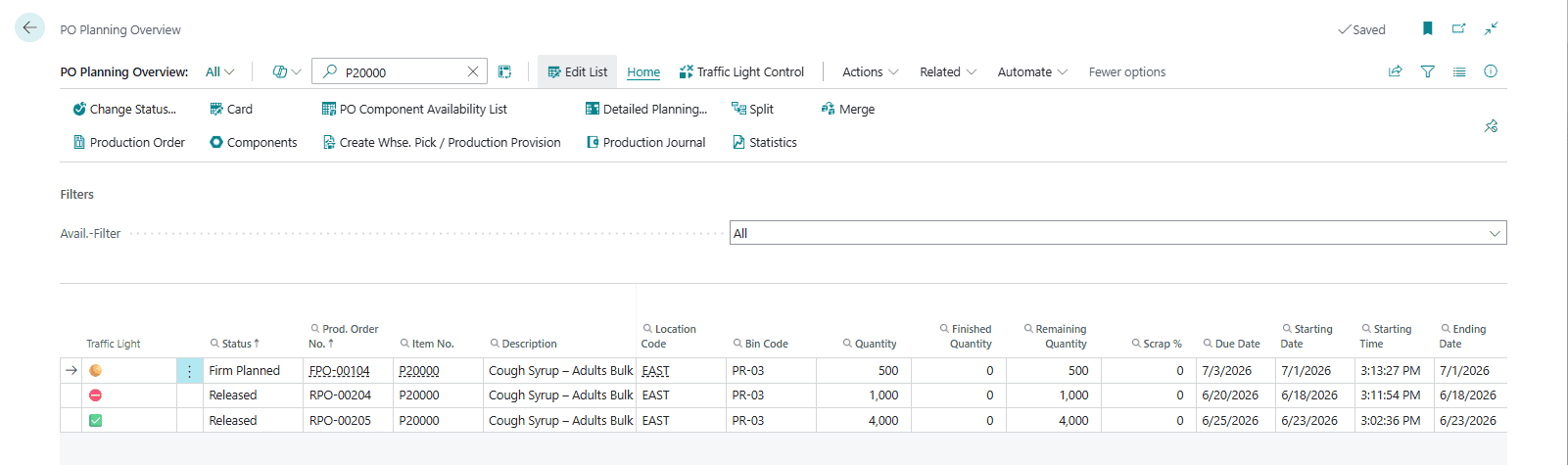Image resolution: width=1568 pixels, height=465 pixels.
Task: Open the Card action
Action: click(x=231, y=109)
